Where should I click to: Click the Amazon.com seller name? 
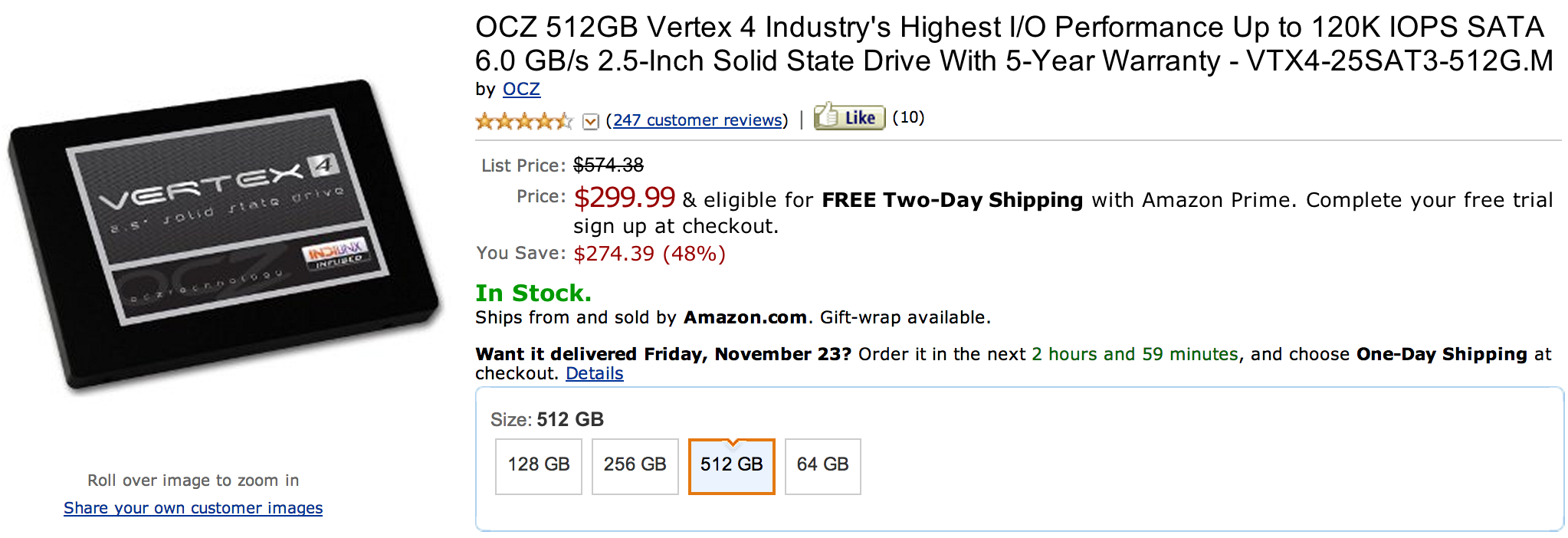coord(744,317)
